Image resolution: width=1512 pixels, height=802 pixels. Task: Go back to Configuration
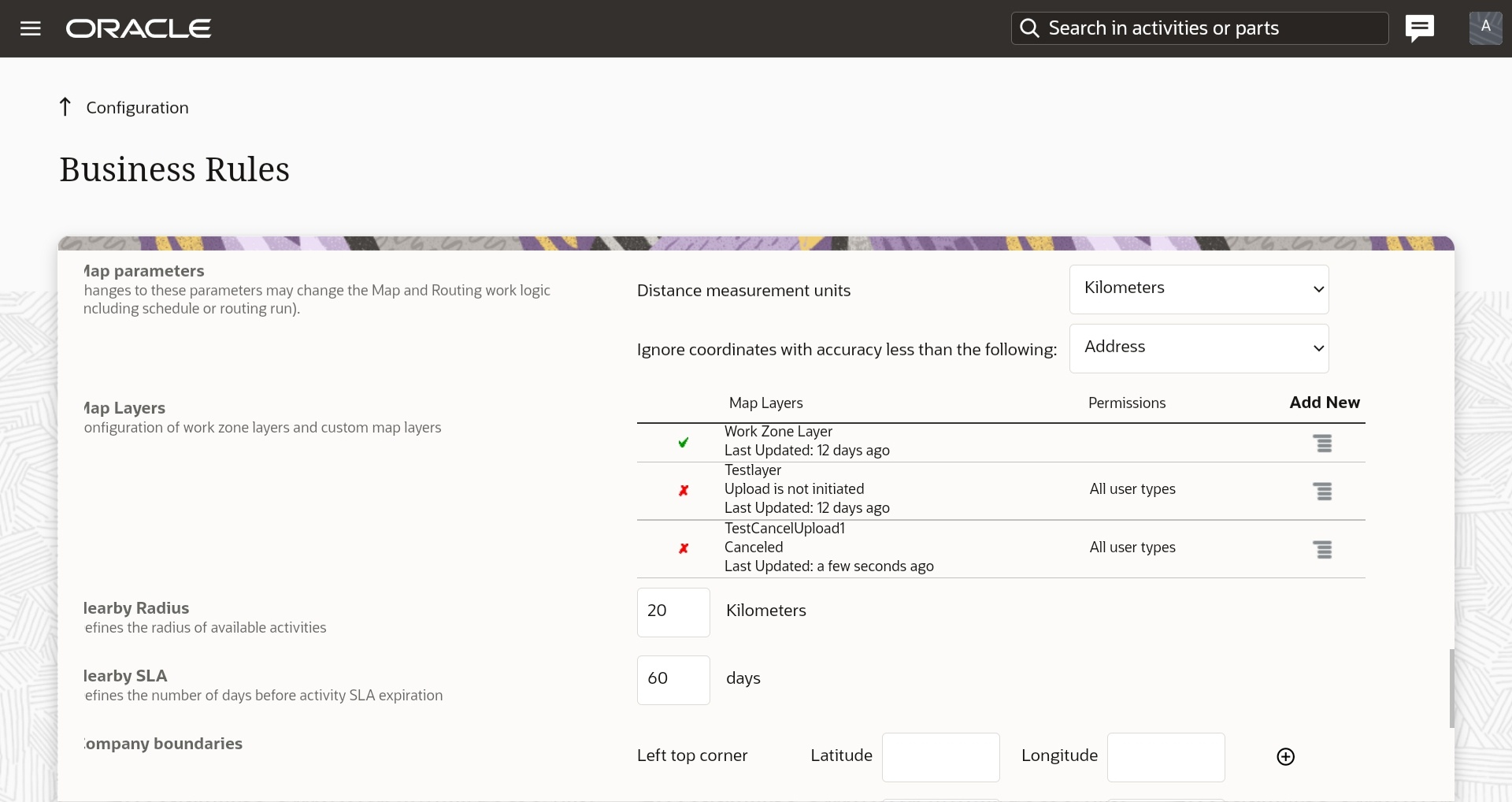click(x=137, y=108)
